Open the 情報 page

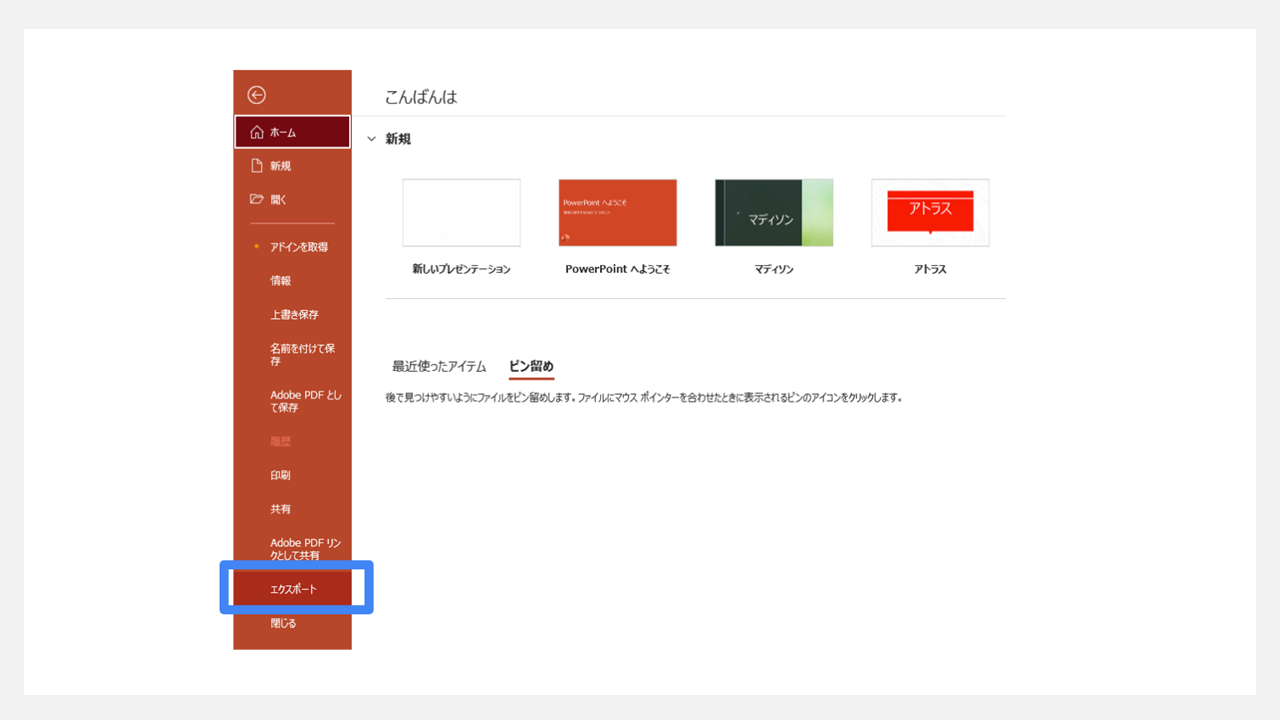tap(292, 281)
